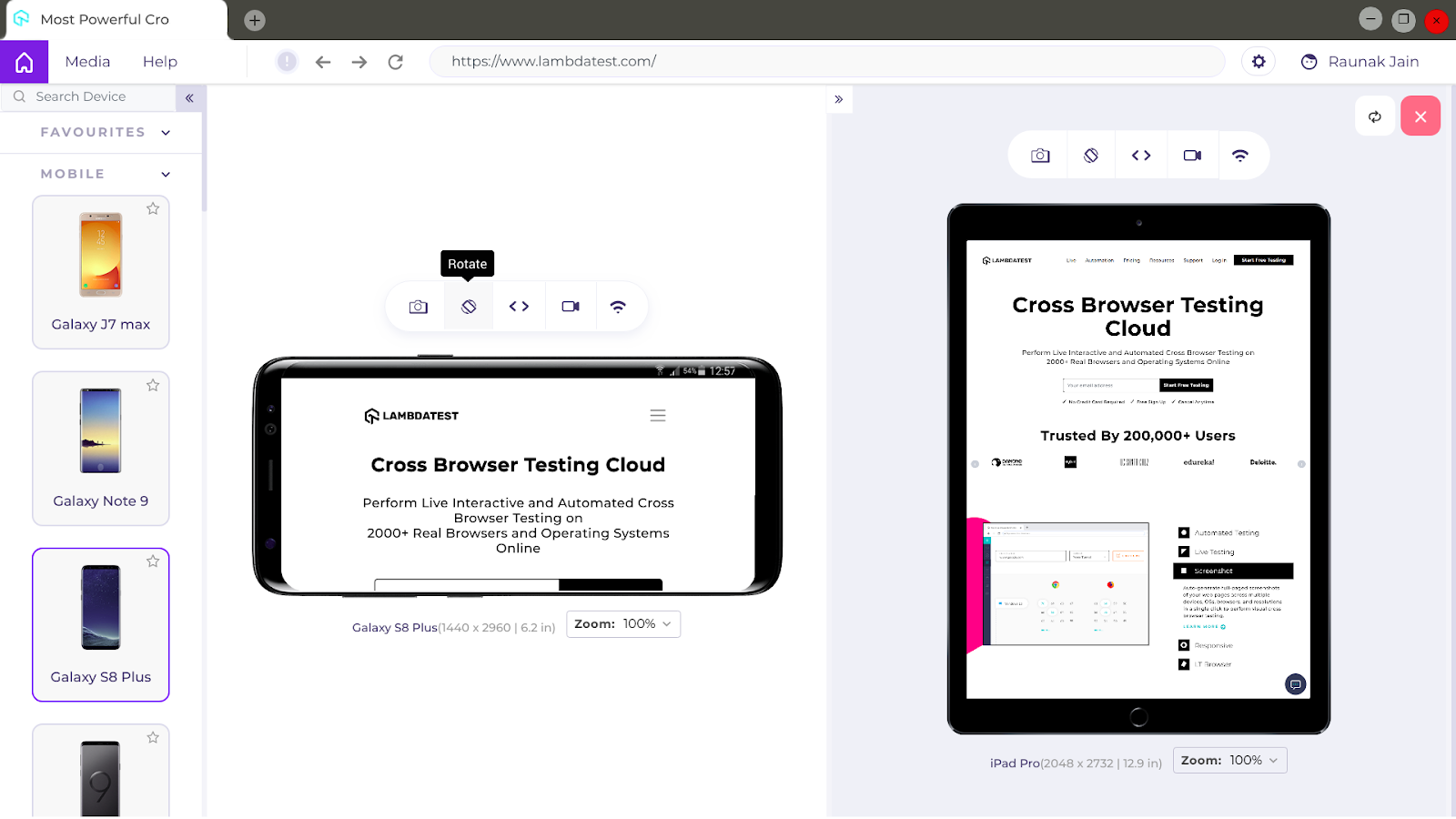1456x819 pixels.
Task: Select the Live Testing feature item
Action: pos(1207,552)
